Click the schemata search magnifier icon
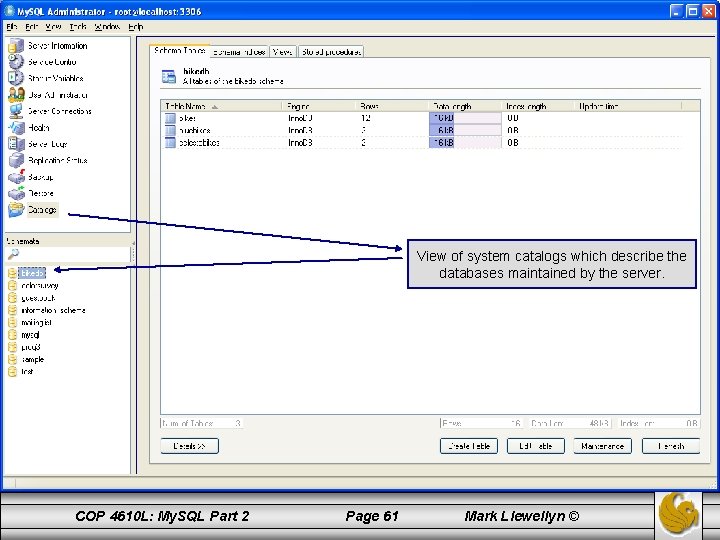Image resolution: width=720 pixels, height=540 pixels. click(x=13, y=254)
